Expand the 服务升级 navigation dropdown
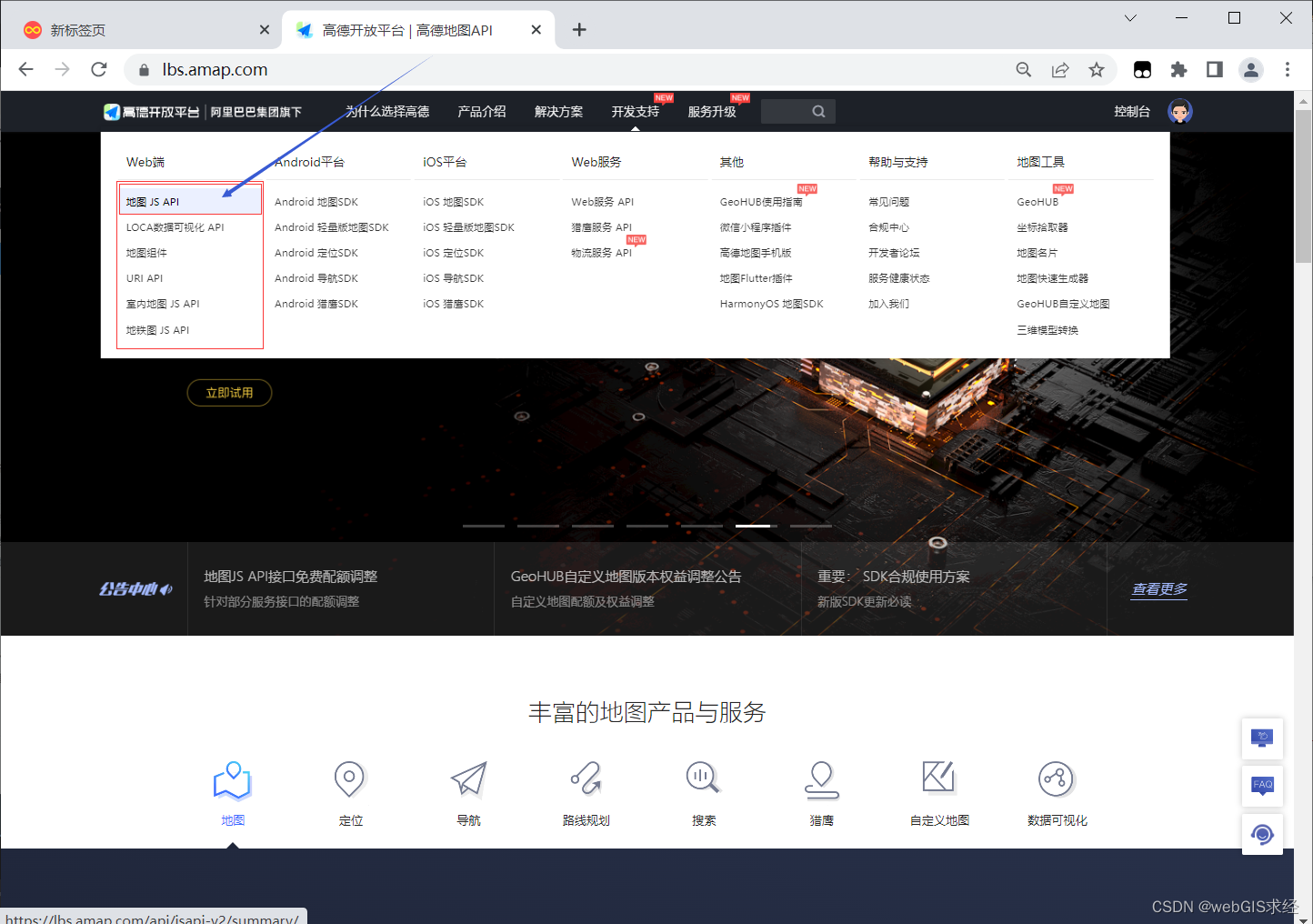Viewport: 1313px width, 924px height. tap(712, 111)
